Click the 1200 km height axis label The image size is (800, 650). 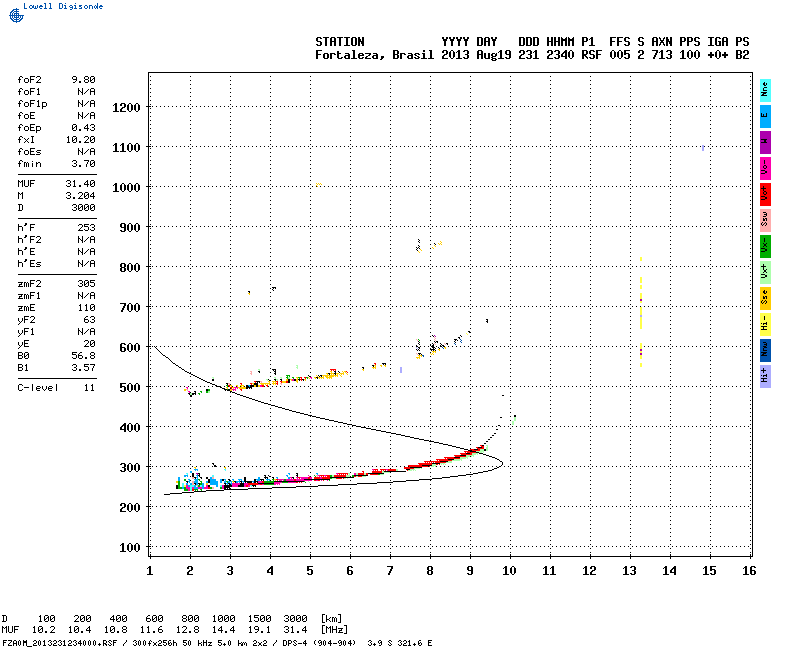pos(126,108)
